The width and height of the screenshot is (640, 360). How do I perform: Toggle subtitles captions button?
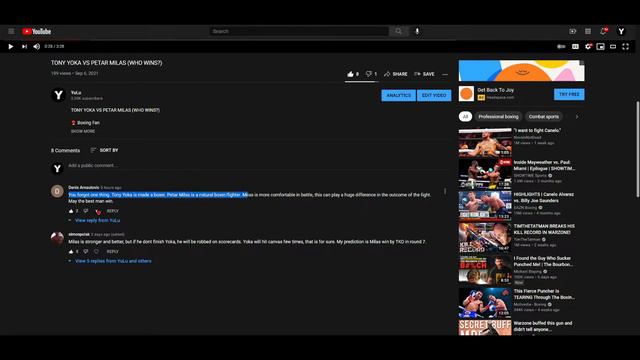click(575, 47)
